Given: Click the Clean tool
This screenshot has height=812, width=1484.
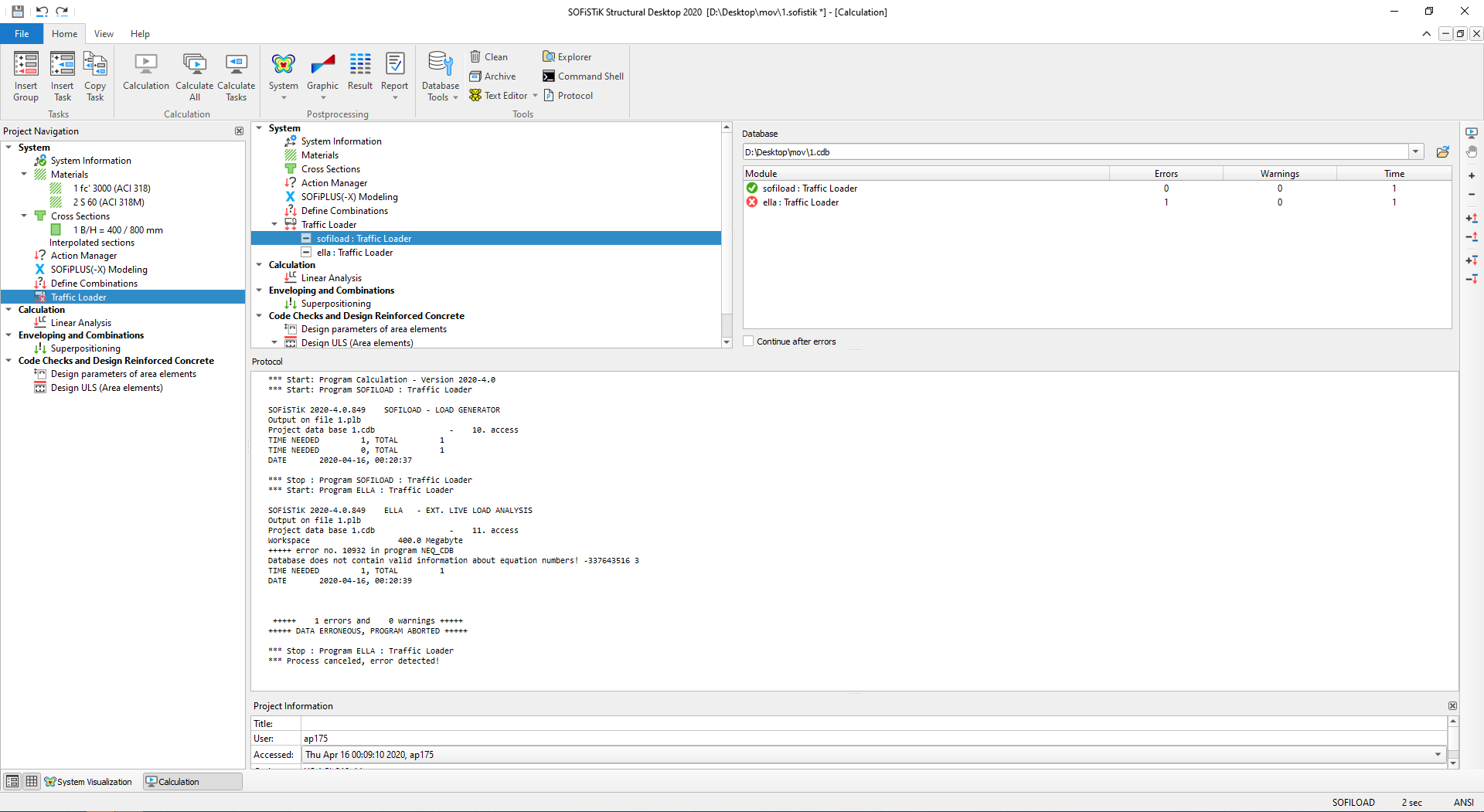Looking at the screenshot, I should pos(488,56).
